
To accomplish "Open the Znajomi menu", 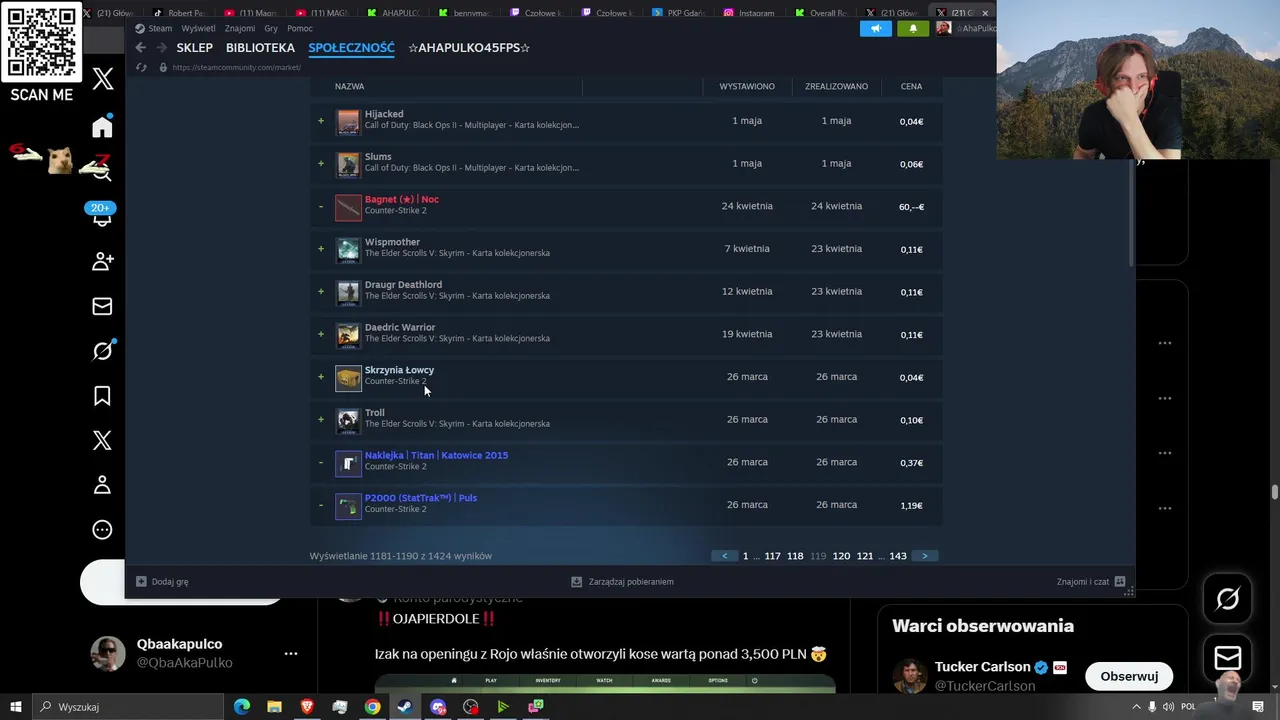I will pos(240,29).
